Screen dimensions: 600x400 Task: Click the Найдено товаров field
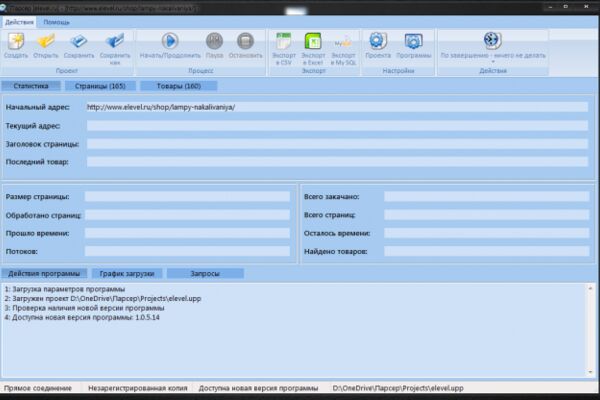tap(486, 251)
